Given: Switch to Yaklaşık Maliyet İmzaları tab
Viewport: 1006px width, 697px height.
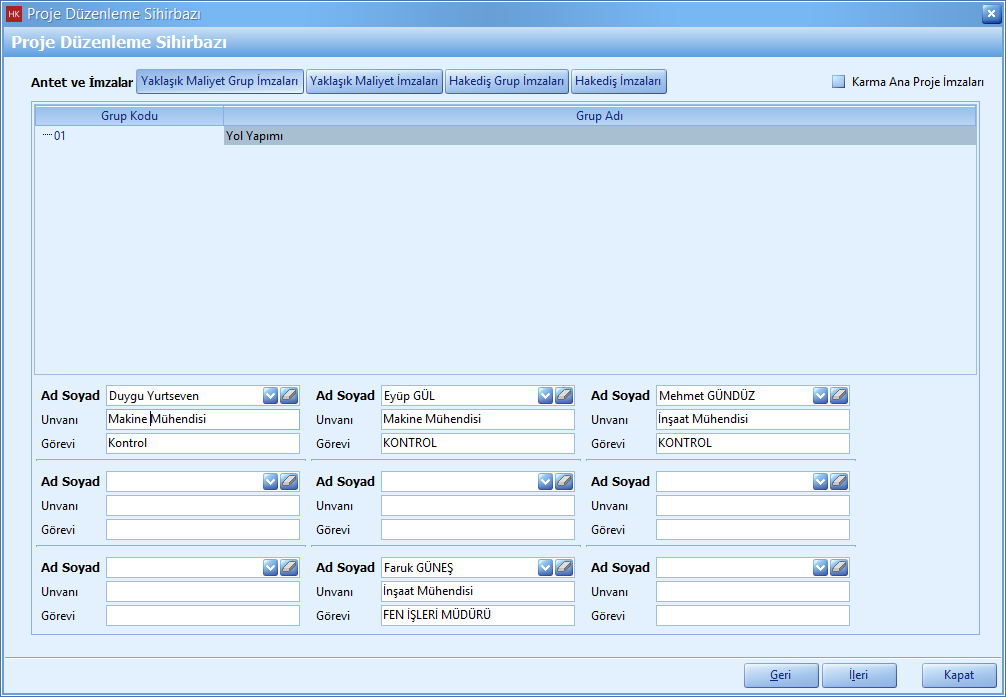Looking at the screenshot, I should pos(374,82).
